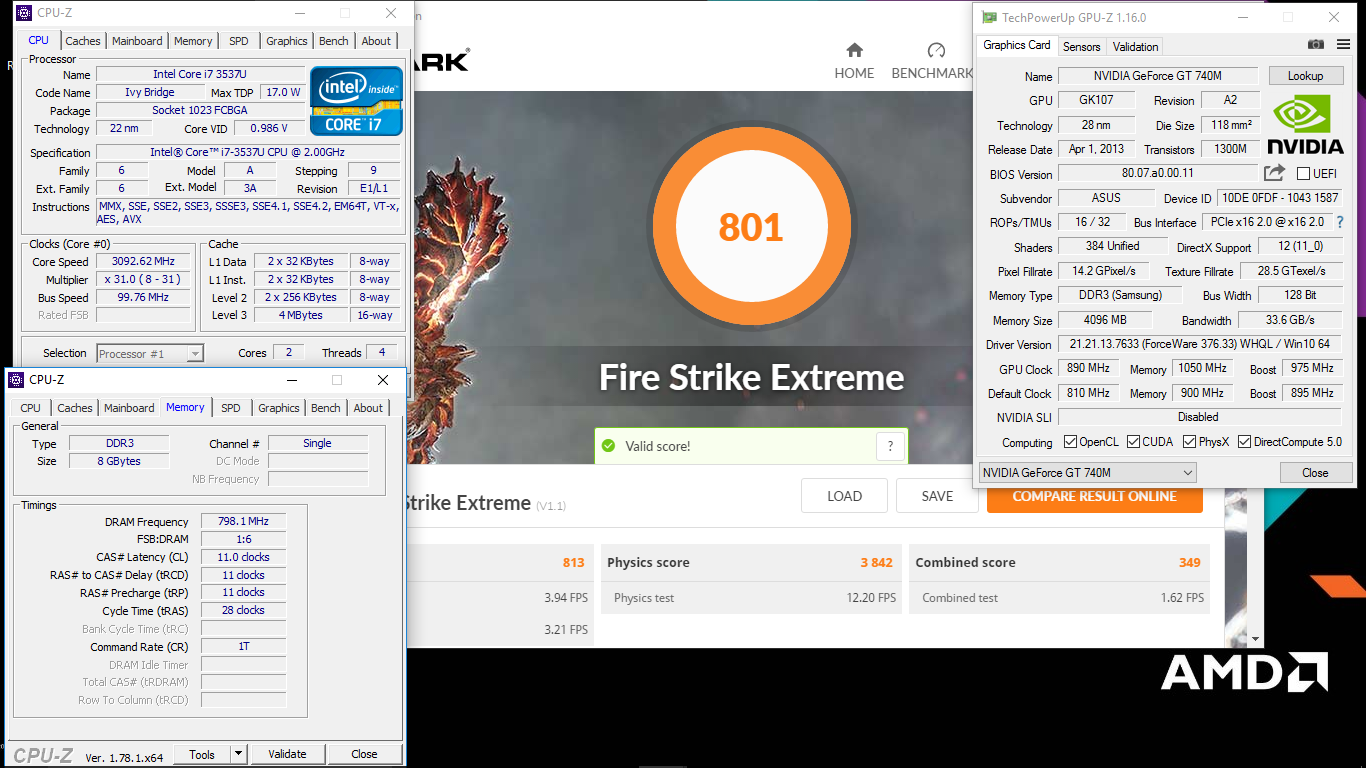
Task: Click the Core Speed value 3092.62 MHz
Action: point(143,262)
